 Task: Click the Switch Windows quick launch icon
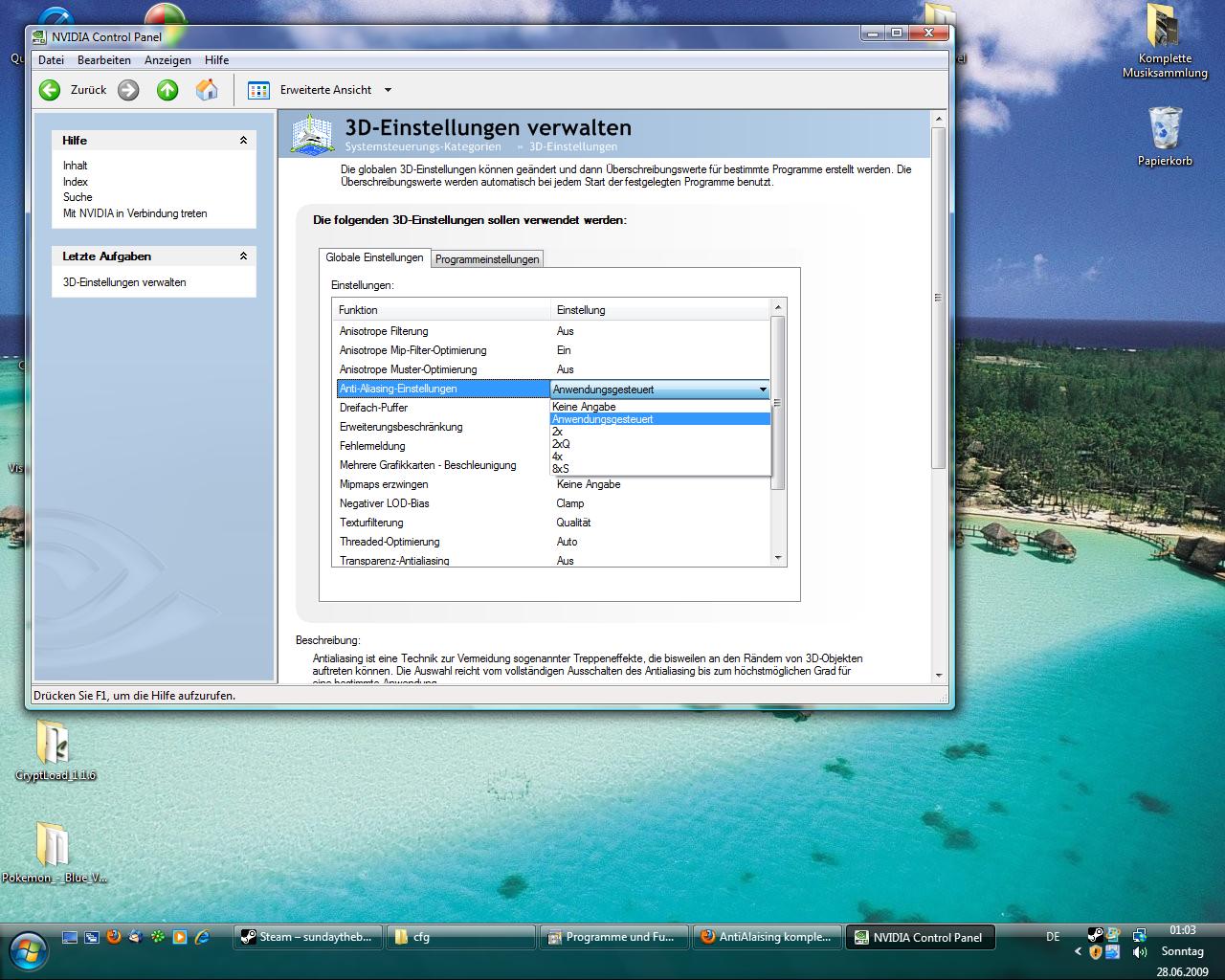(92, 937)
